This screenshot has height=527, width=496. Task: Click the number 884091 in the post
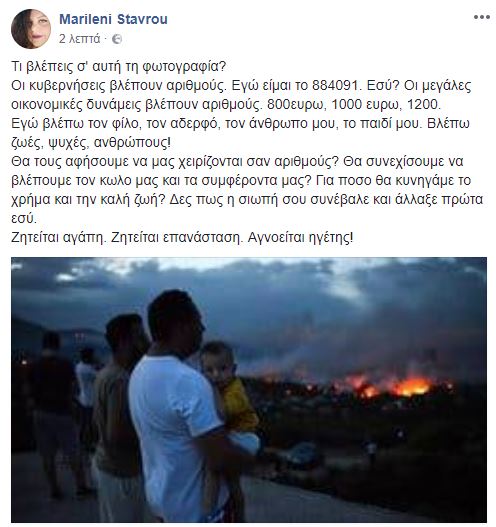pos(335,86)
